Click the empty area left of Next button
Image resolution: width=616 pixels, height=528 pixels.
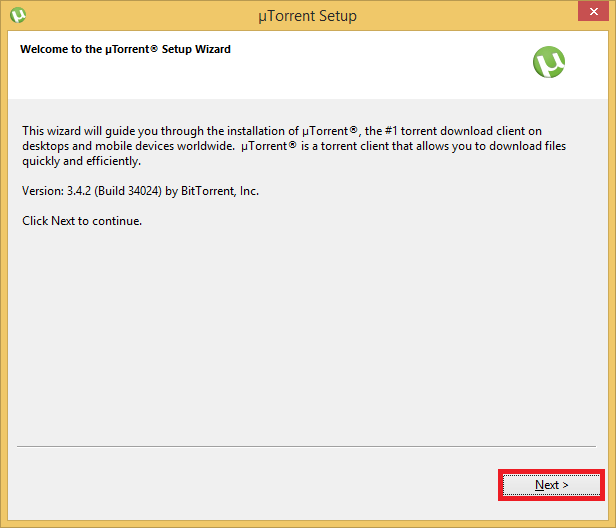pyautogui.click(x=250, y=485)
